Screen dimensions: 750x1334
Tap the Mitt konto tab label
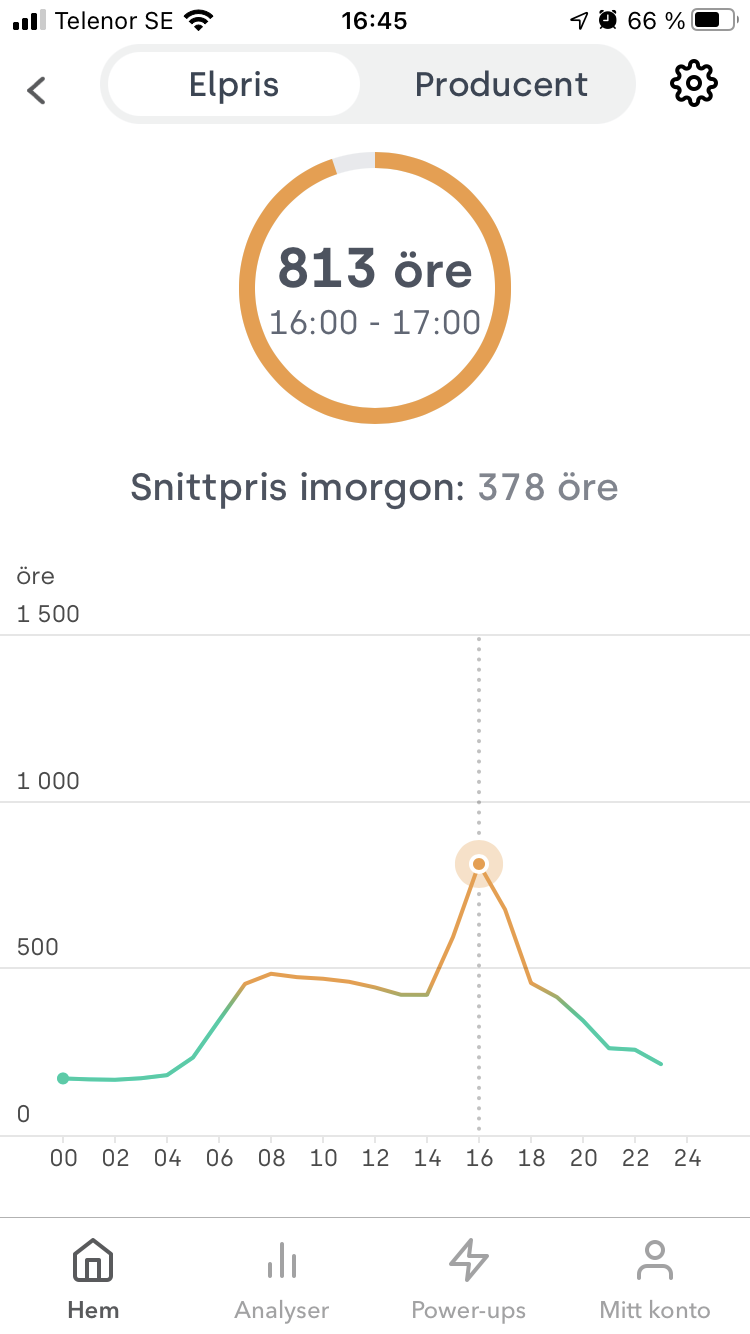[655, 1310]
